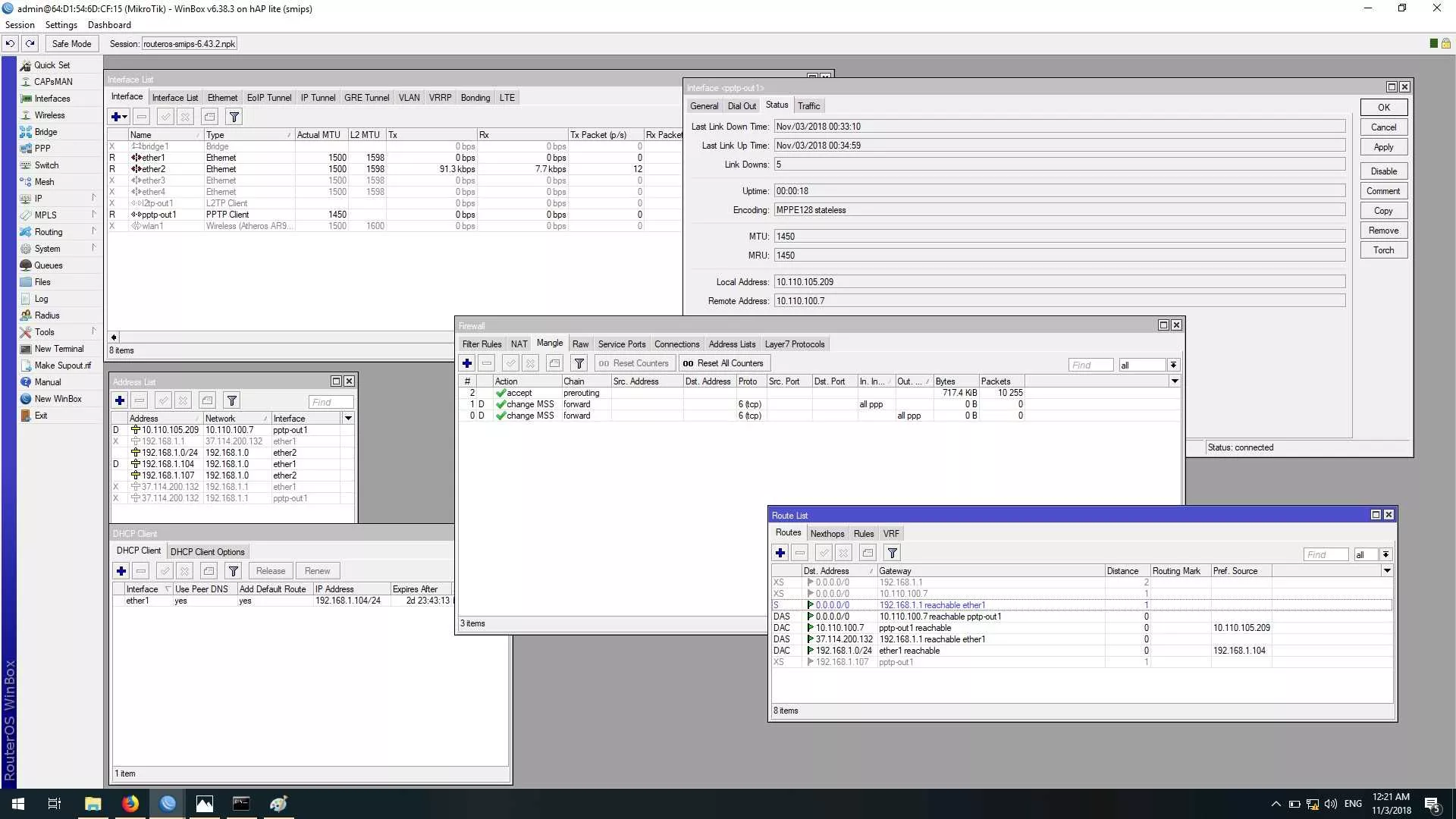Image resolution: width=1456 pixels, height=819 pixels.
Task: Click the Find field in Address List
Action: (x=331, y=402)
